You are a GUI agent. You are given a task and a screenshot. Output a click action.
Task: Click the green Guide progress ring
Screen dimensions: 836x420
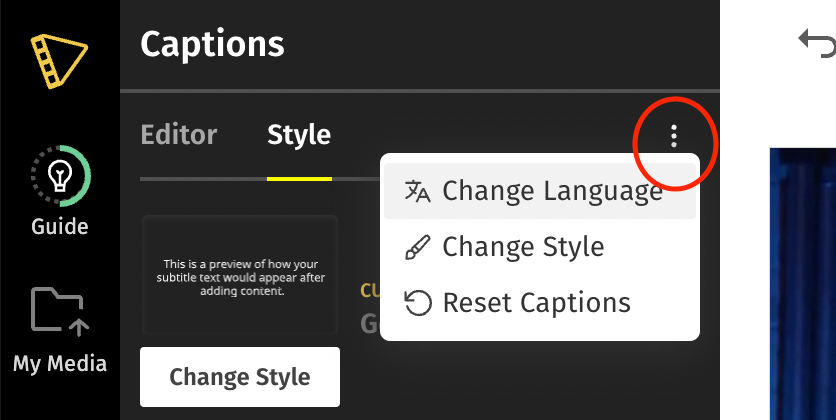pos(60,176)
